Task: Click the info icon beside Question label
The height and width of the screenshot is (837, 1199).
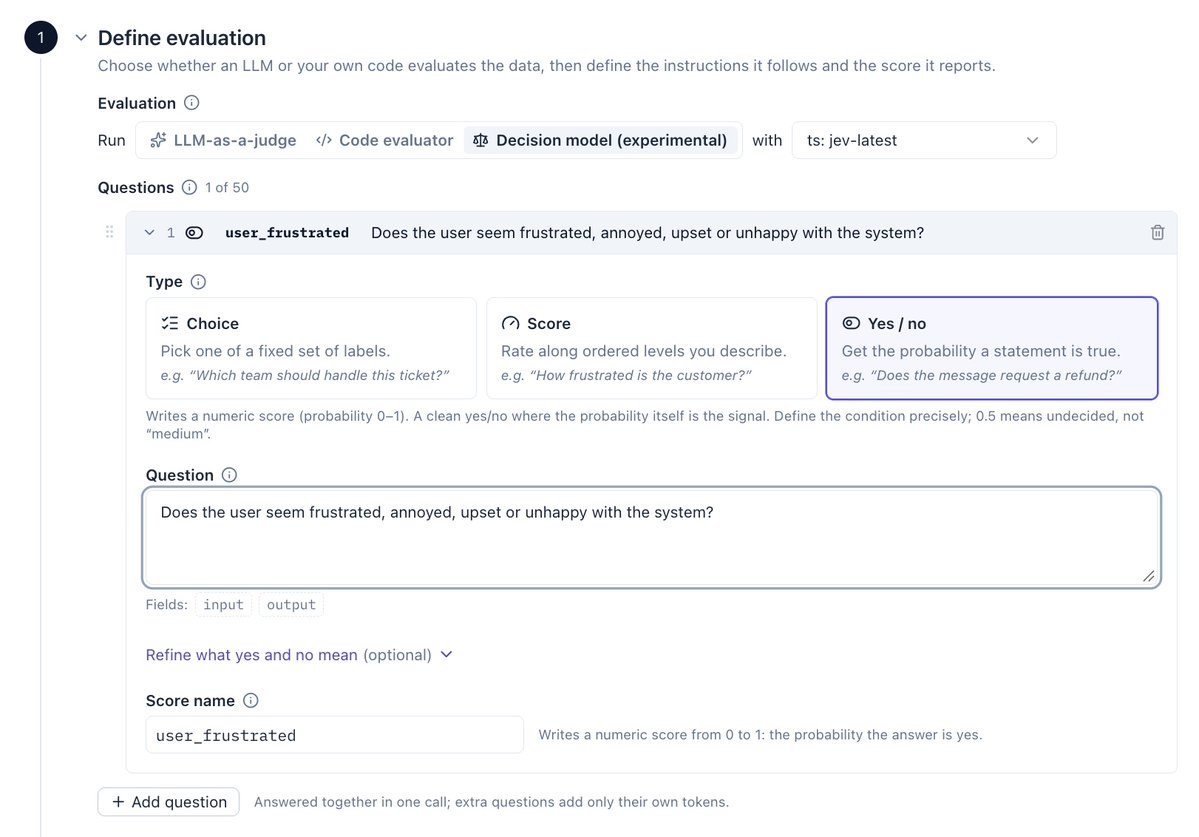Action: tap(229, 475)
